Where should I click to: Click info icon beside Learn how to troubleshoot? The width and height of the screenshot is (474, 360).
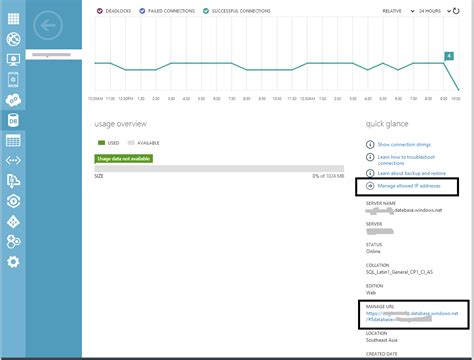point(370,157)
